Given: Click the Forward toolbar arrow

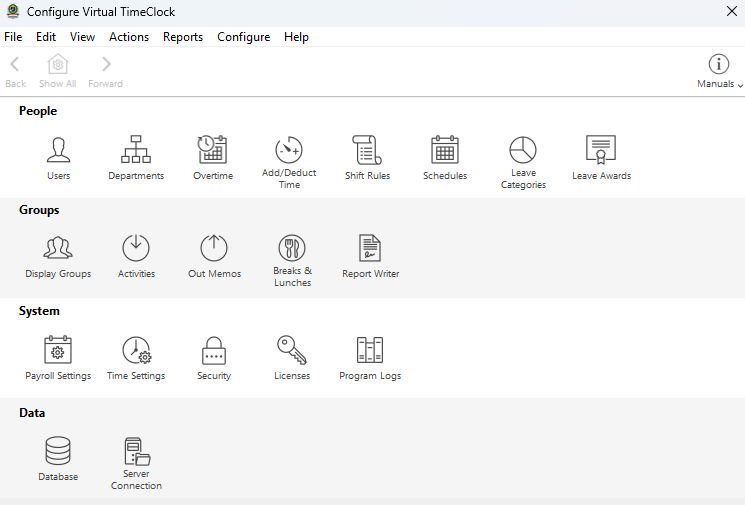Looking at the screenshot, I should click(105, 72).
